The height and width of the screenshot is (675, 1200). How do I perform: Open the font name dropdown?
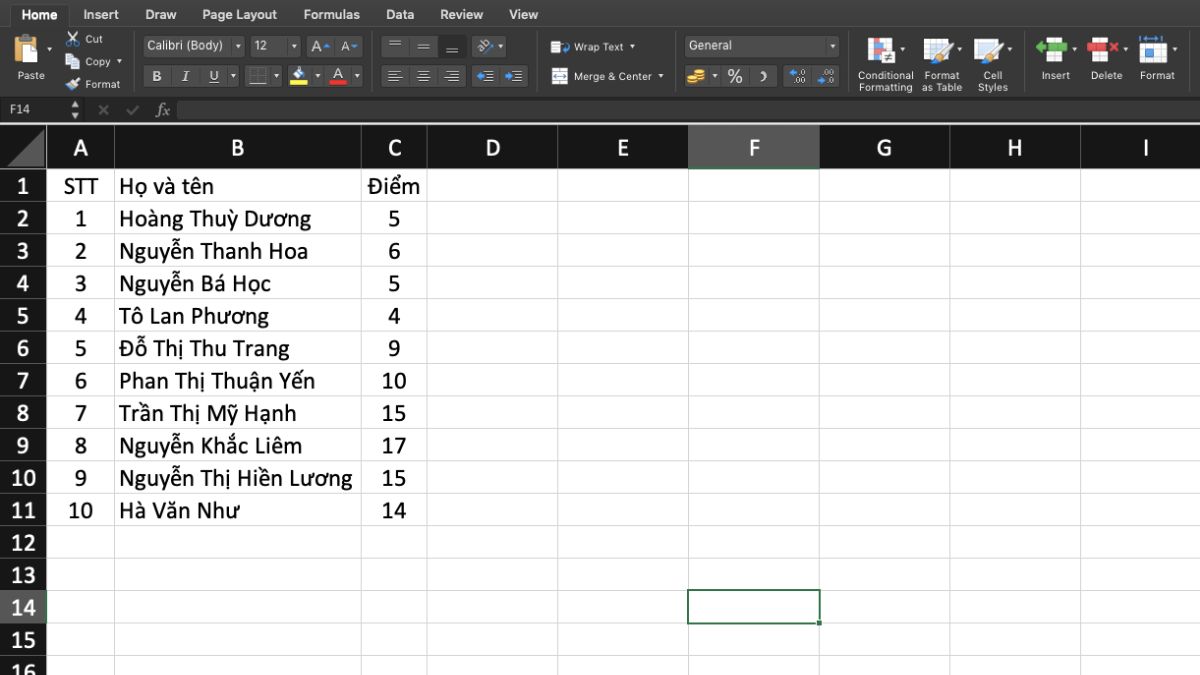coord(238,45)
